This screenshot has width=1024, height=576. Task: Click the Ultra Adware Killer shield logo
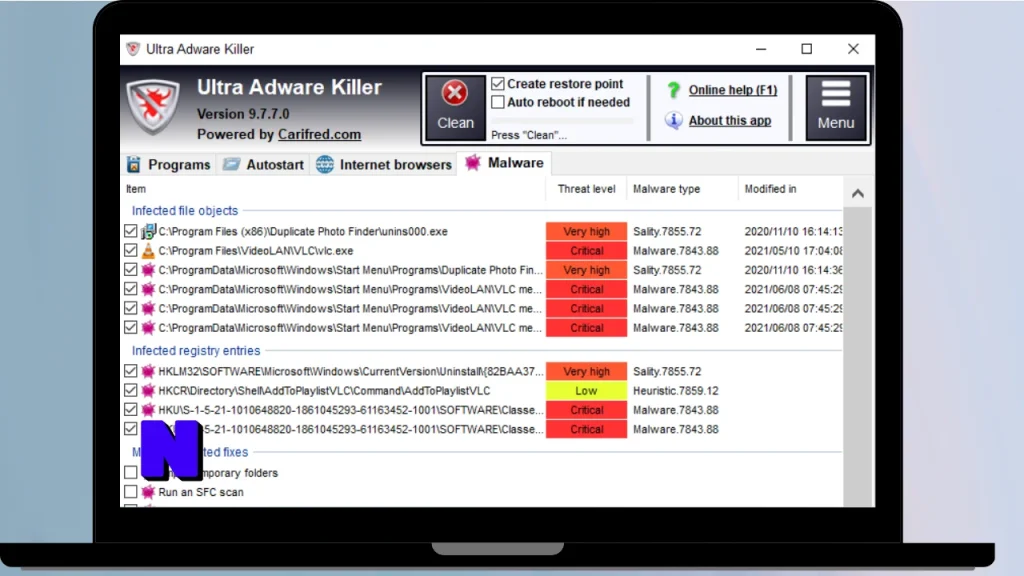tap(153, 106)
